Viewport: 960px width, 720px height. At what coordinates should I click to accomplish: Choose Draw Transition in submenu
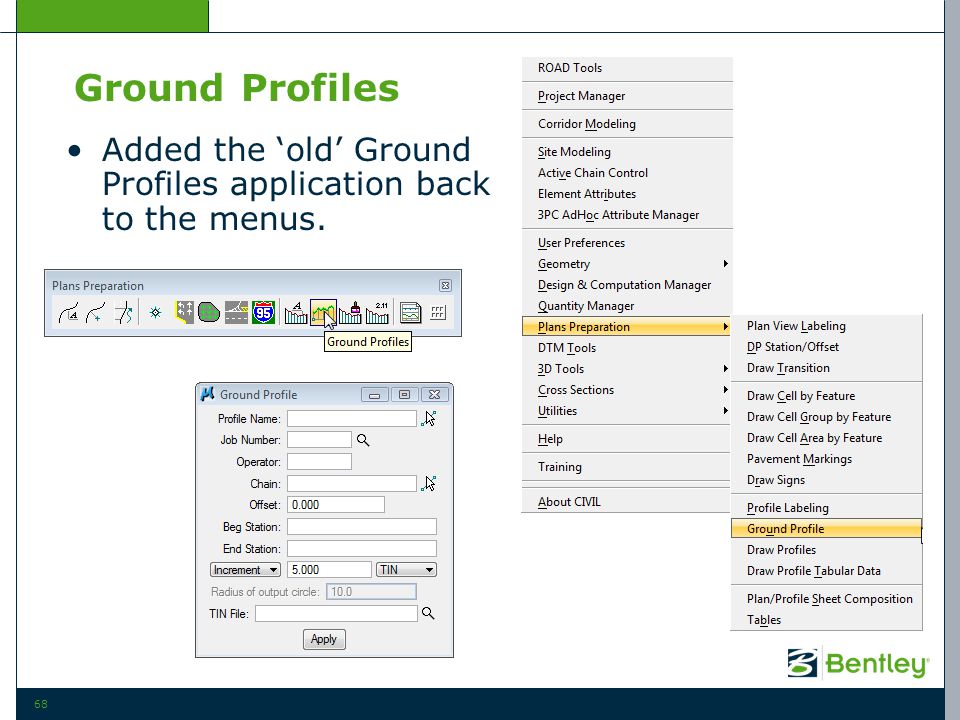click(827, 368)
